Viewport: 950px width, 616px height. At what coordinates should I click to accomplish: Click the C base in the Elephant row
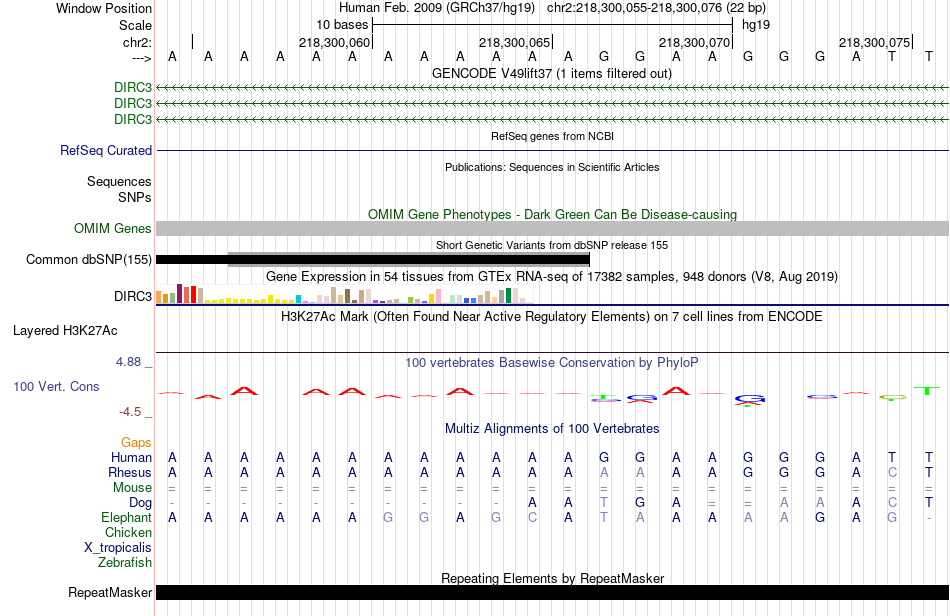click(532, 517)
